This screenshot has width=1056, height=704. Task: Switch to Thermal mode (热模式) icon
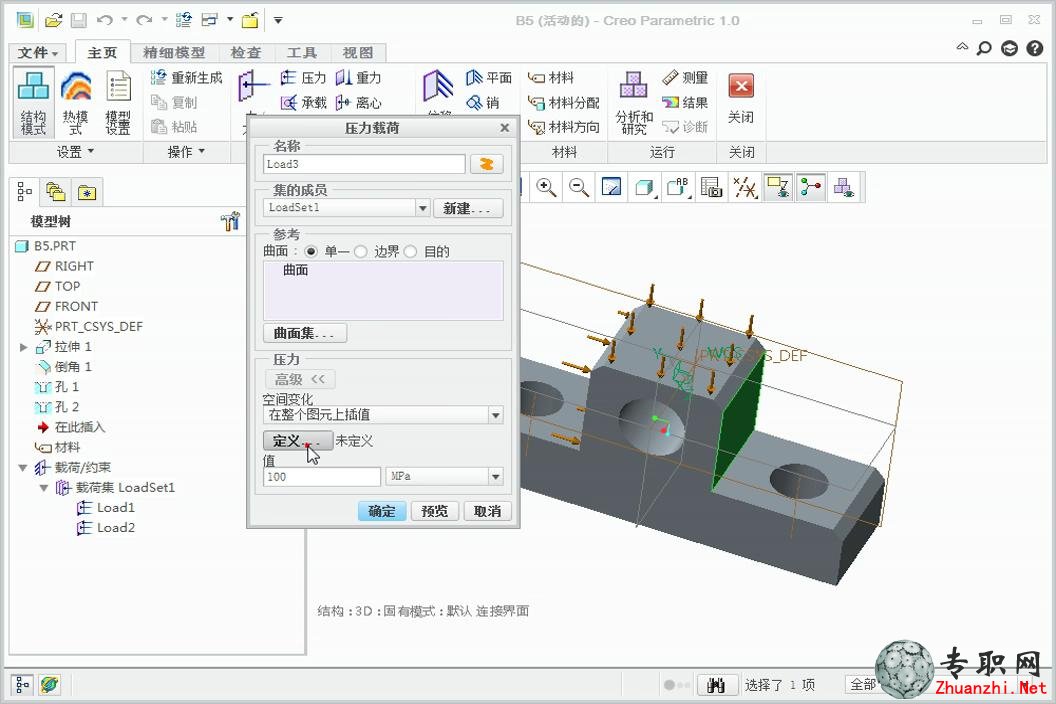[75, 102]
